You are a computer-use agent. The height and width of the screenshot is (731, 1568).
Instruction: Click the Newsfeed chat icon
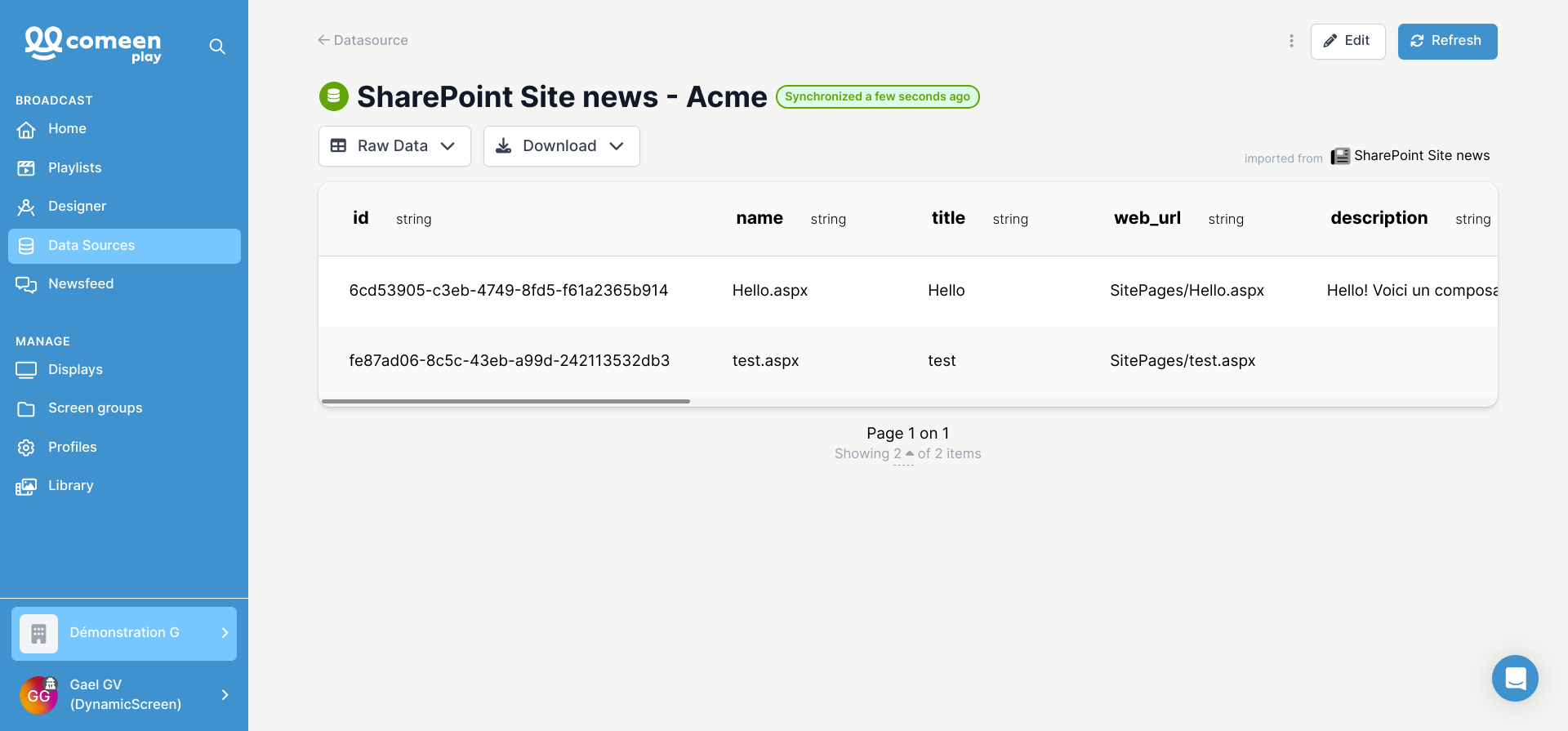click(x=26, y=284)
